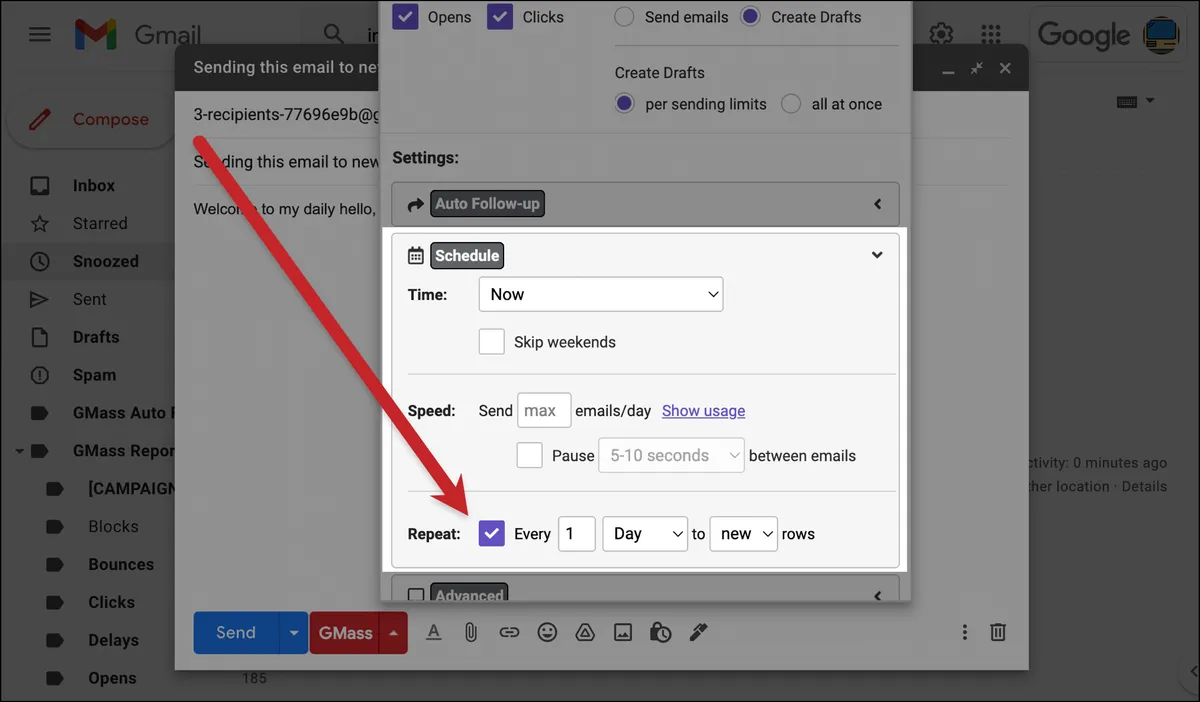
Task: Uncheck the Opens tracking checkbox
Action: pyautogui.click(x=406, y=17)
